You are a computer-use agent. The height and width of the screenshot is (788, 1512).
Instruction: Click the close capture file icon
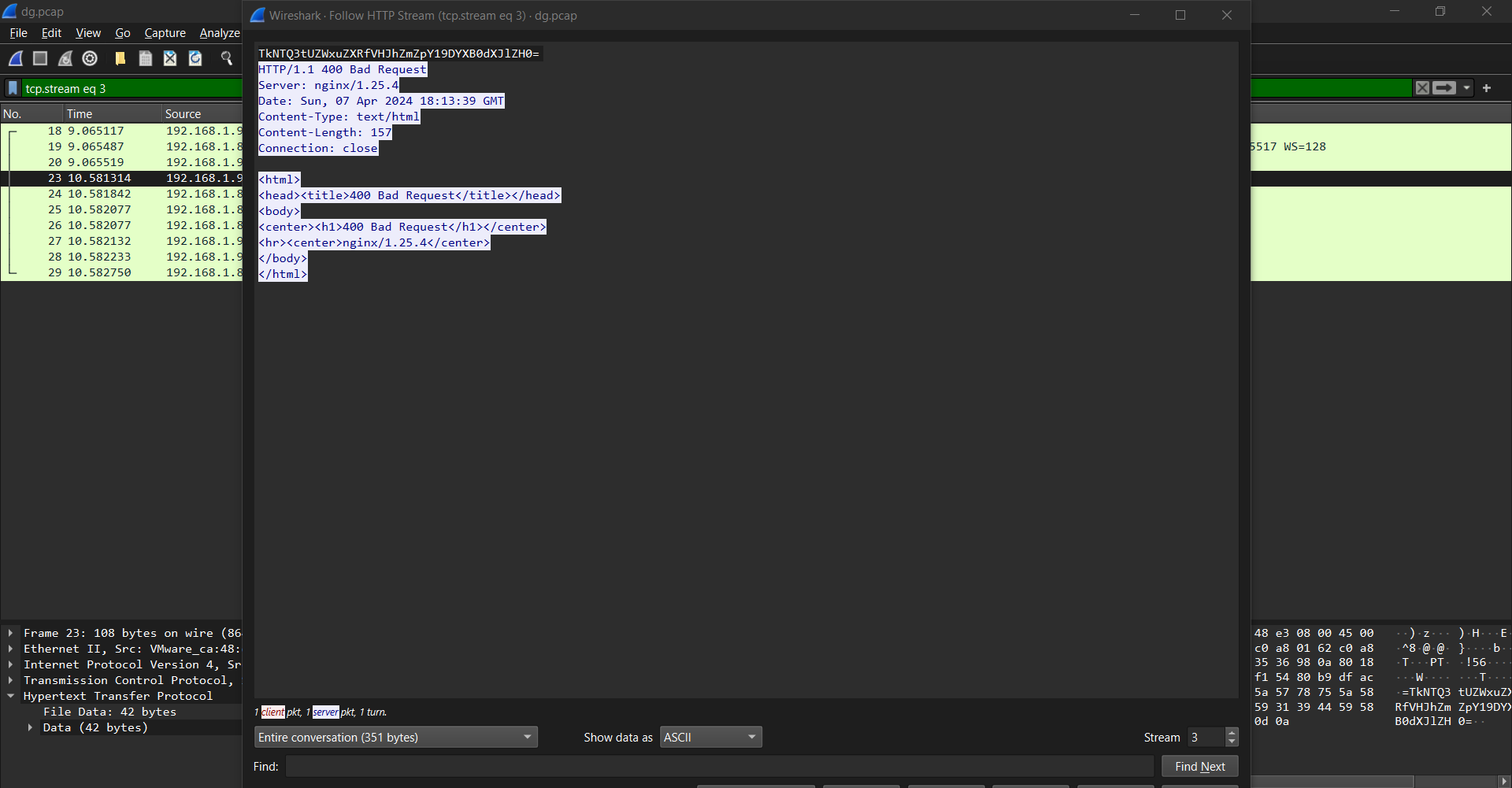(170, 58)
